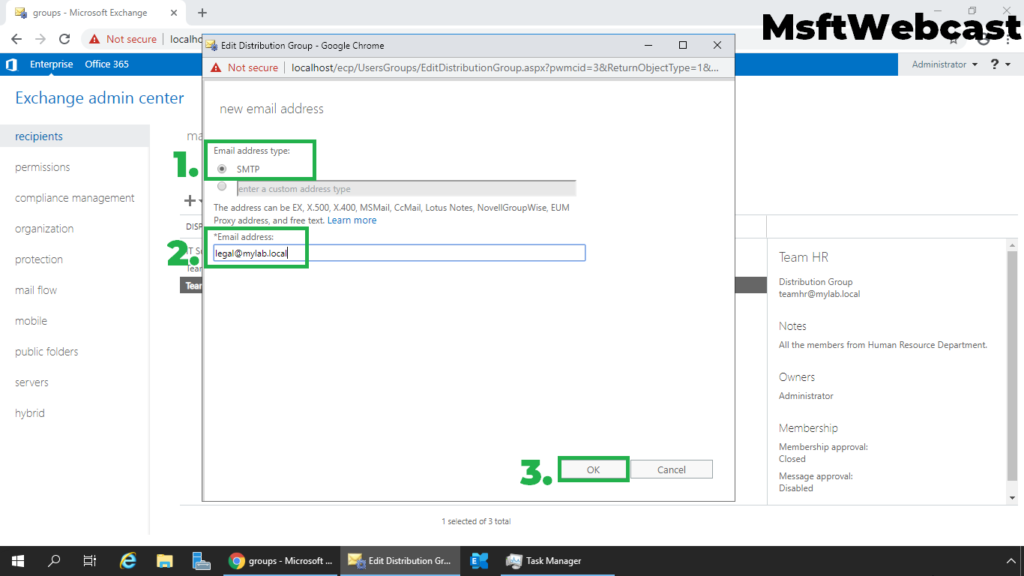Go to compliance management

click(x=74, y=198)
